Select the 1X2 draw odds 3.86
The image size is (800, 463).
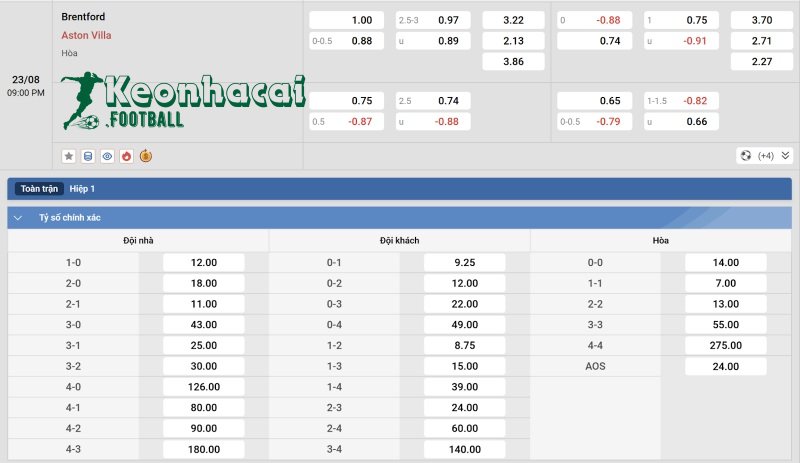[513, 61]
